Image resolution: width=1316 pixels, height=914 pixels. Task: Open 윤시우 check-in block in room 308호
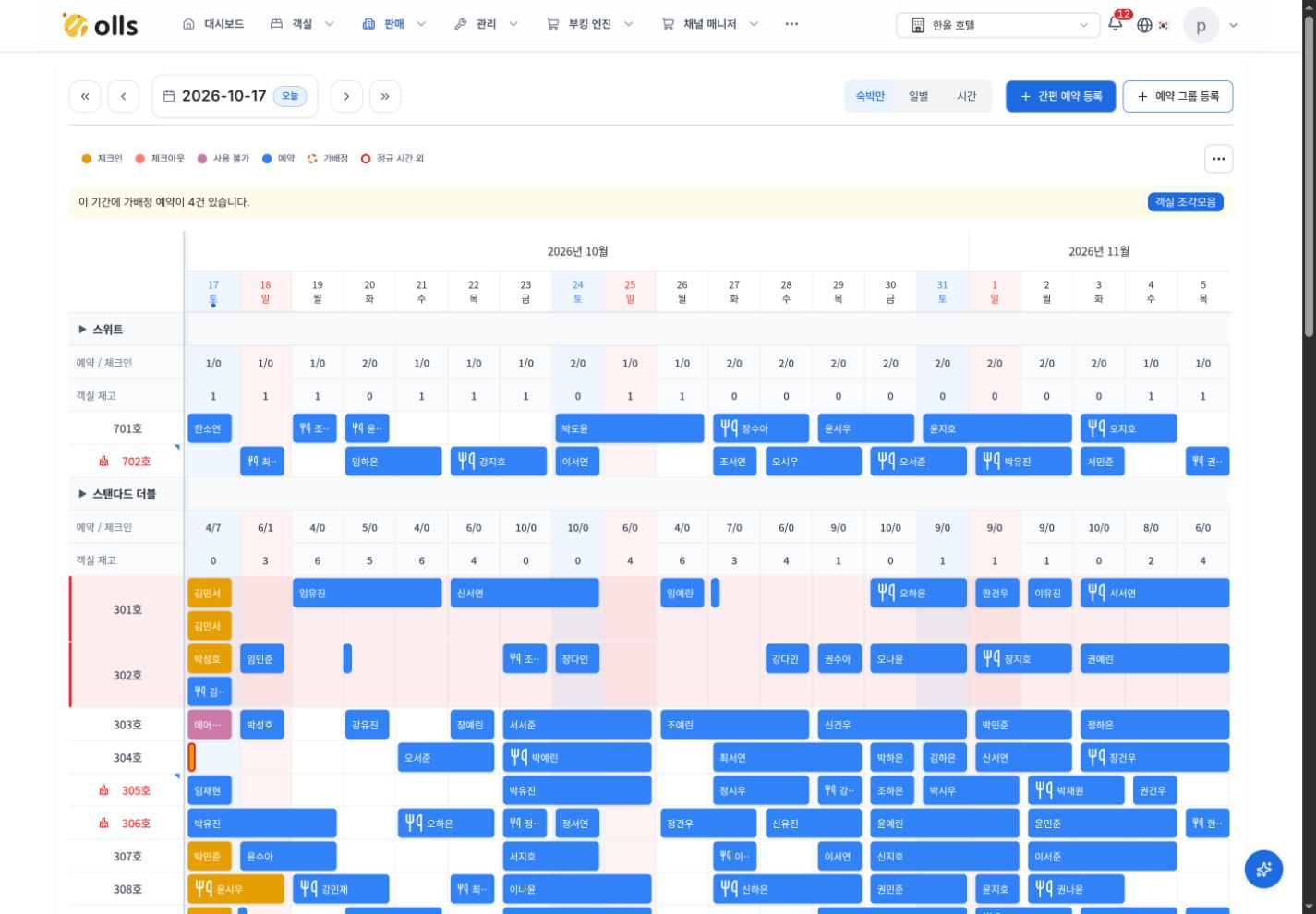(x=235, y=889)
